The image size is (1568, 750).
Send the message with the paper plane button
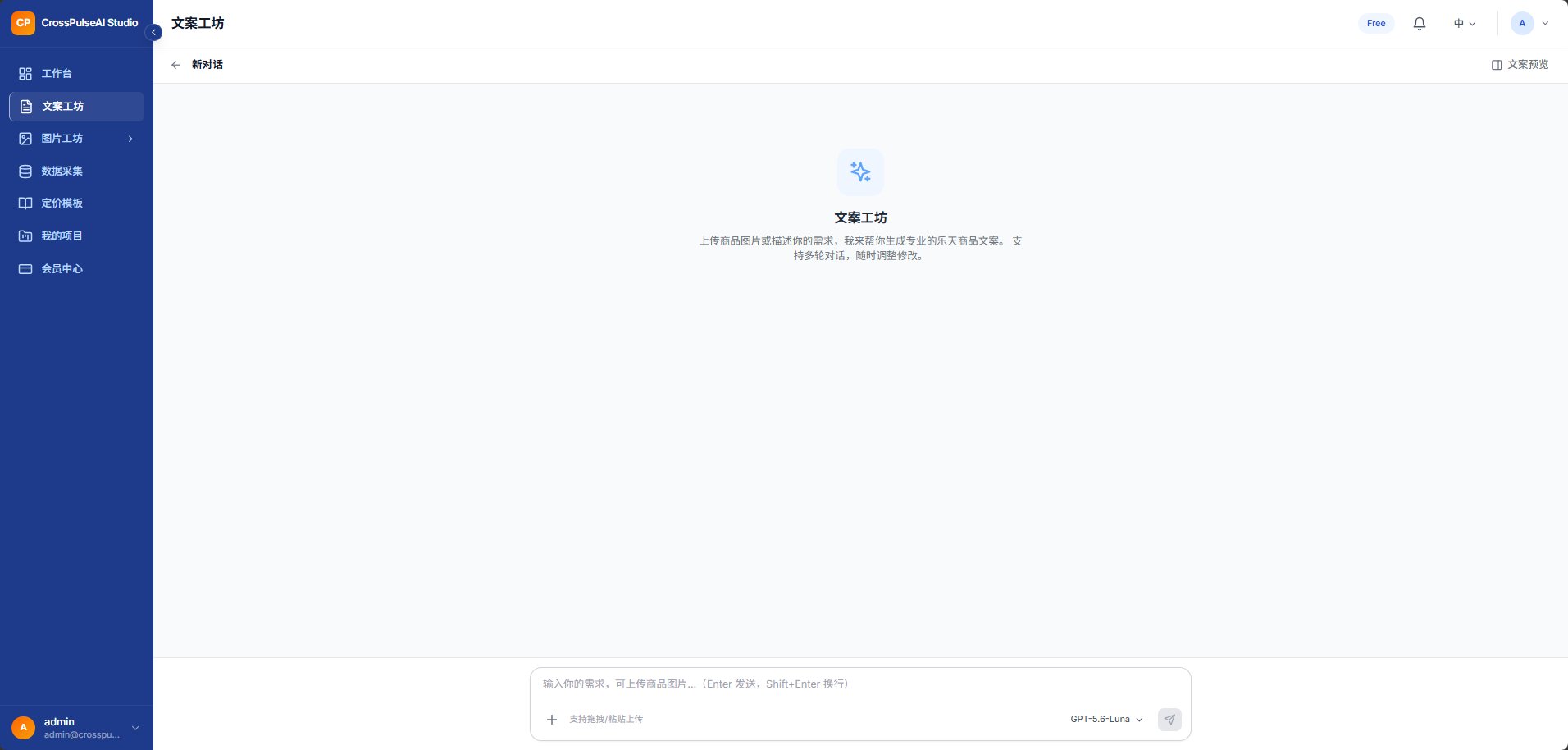click(x=1169, y=720)
